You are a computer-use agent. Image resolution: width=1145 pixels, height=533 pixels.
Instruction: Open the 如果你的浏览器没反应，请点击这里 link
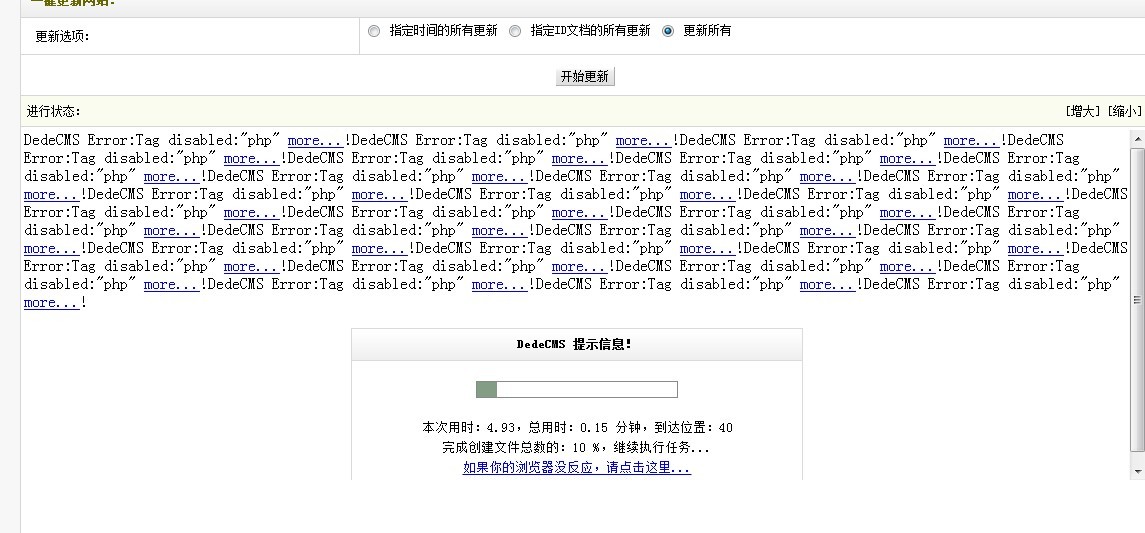(x=576, y=467)
